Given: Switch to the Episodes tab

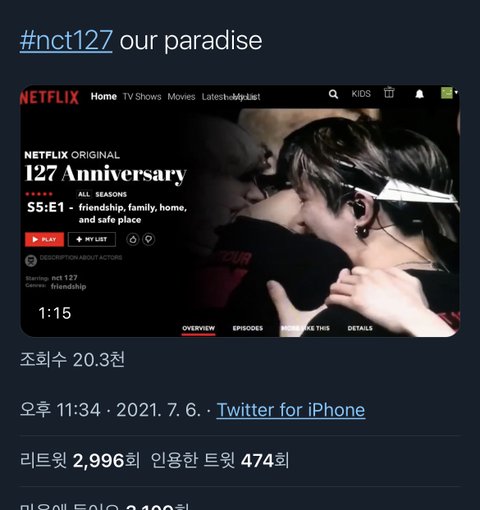Looking at the screenshot, I should tap(248, 328).
